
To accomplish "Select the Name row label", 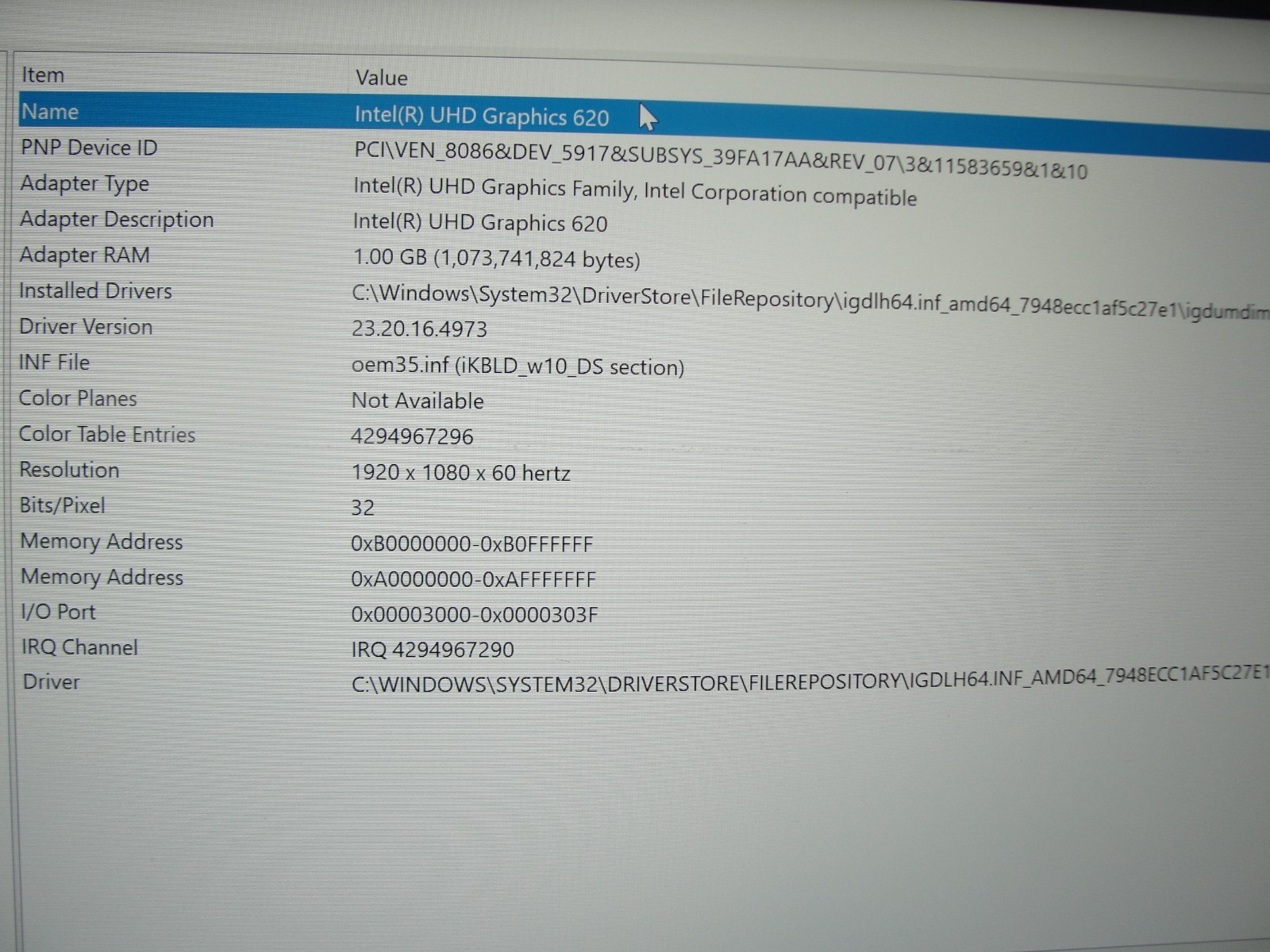I will coord(50,112).
